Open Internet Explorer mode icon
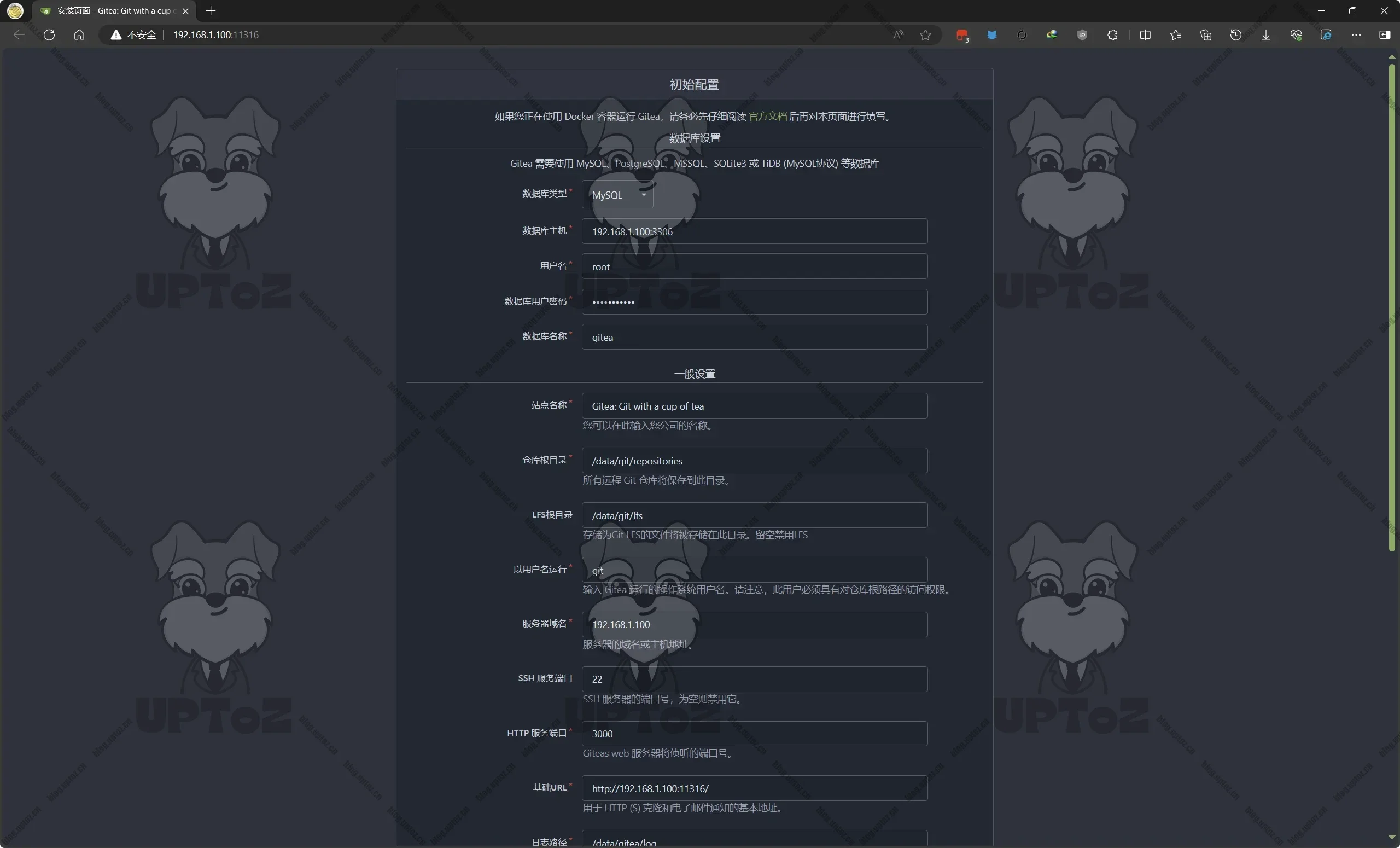This screenshot has width=1400, height=848. 1326,34
